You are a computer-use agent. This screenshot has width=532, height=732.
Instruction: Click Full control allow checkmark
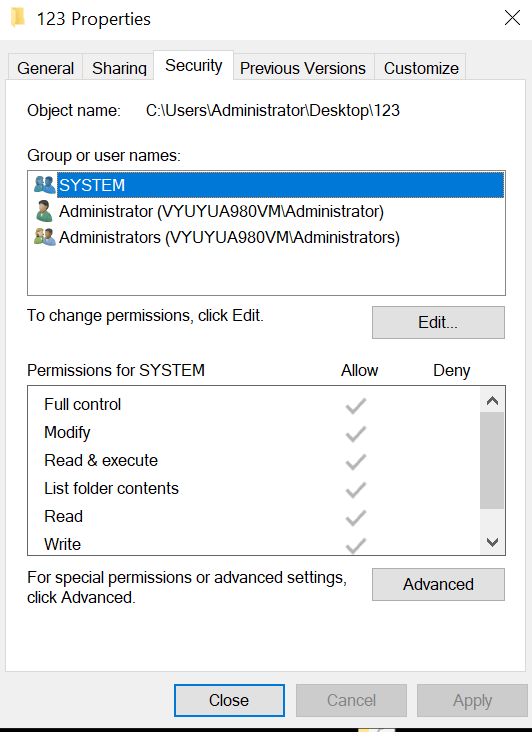[356, 406]
